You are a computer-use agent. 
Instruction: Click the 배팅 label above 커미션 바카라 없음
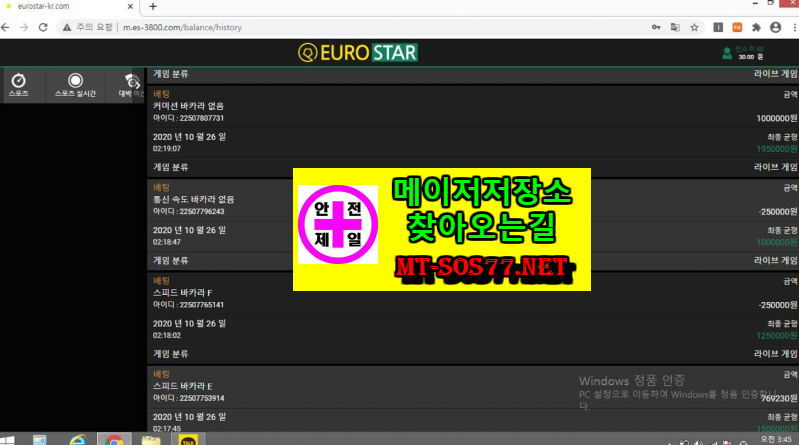pos(161,94)
